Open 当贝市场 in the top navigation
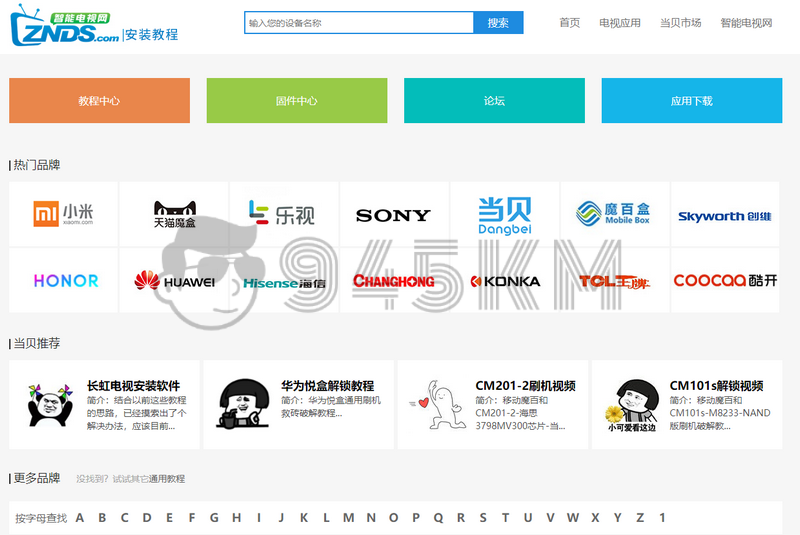 [681, 23]
